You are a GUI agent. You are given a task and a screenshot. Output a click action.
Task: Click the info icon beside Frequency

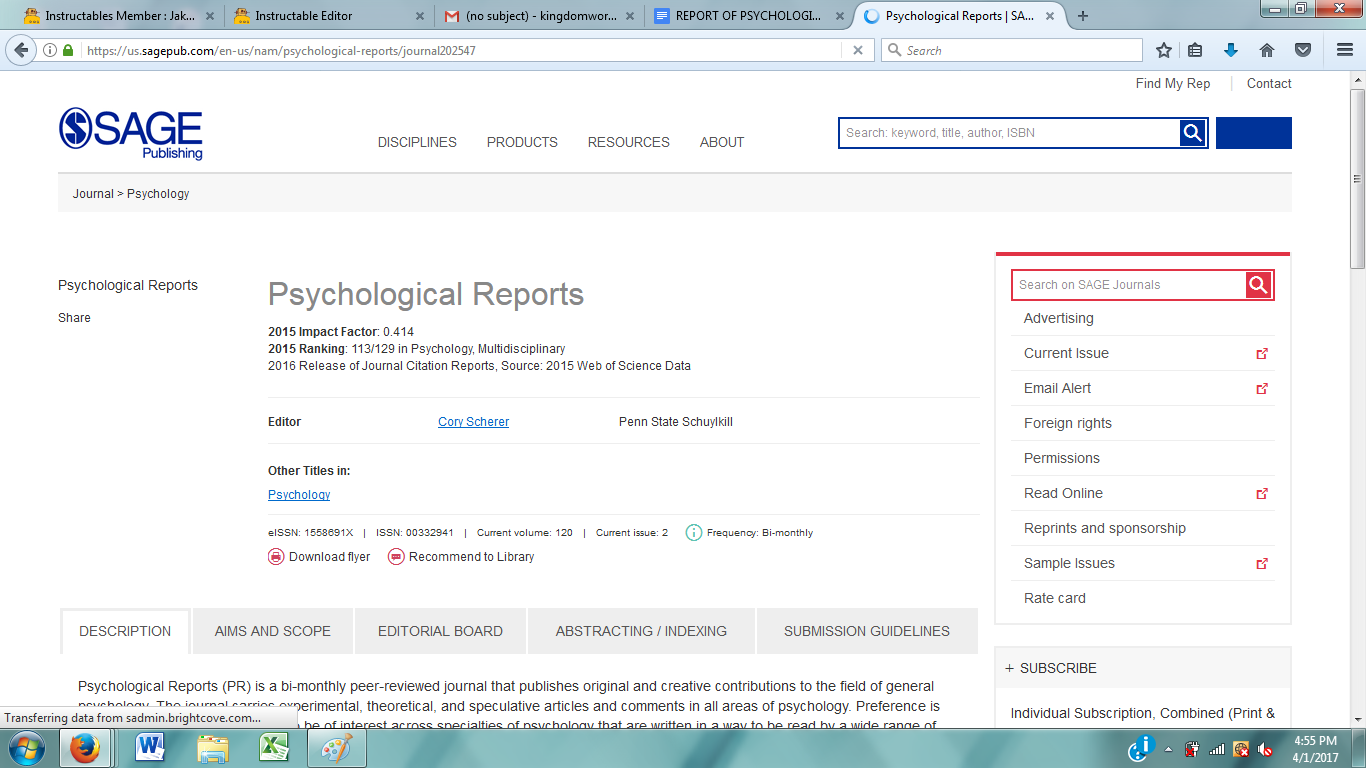click(x=693, y=532)
